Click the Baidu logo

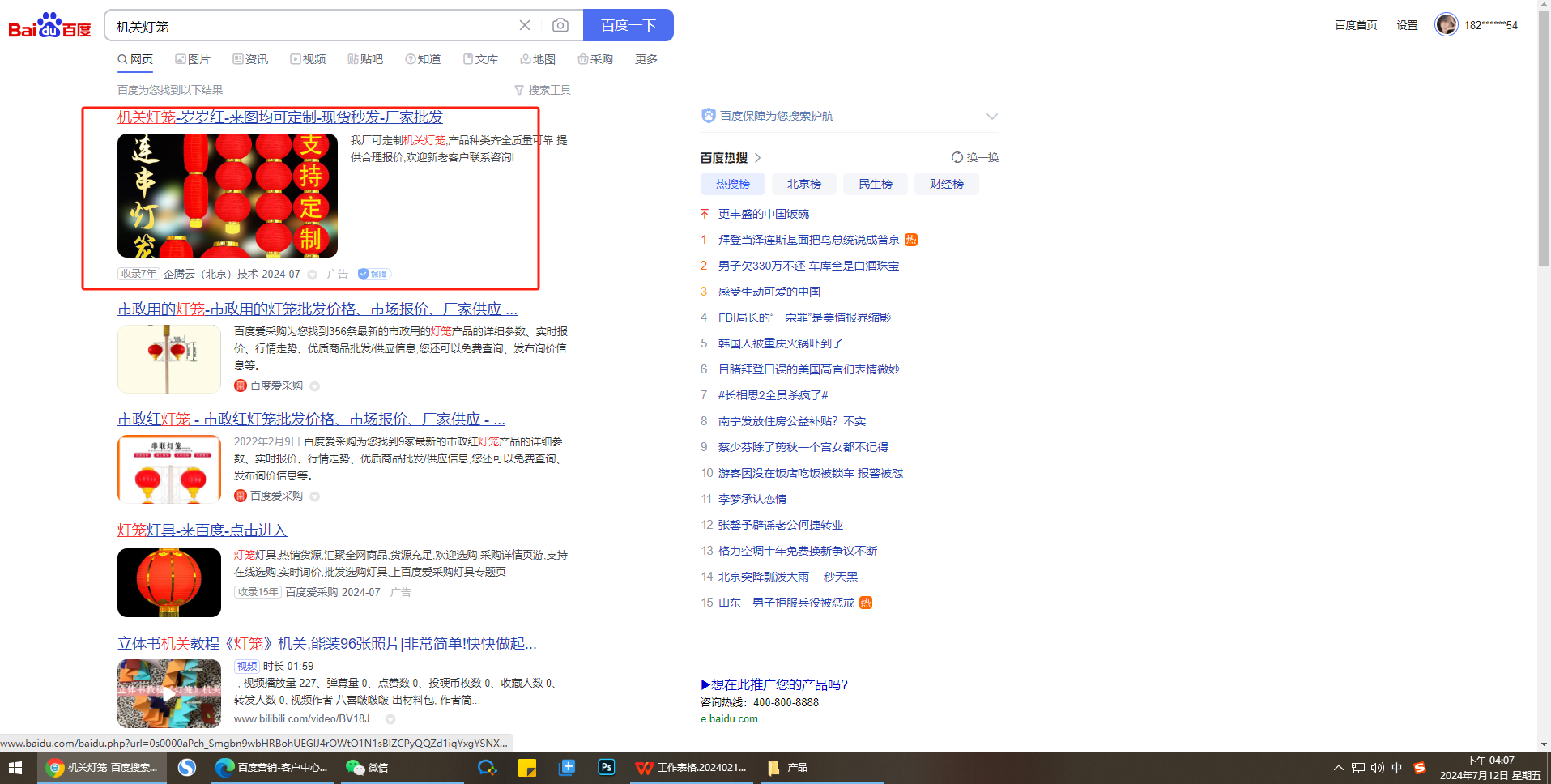point(49,26)
